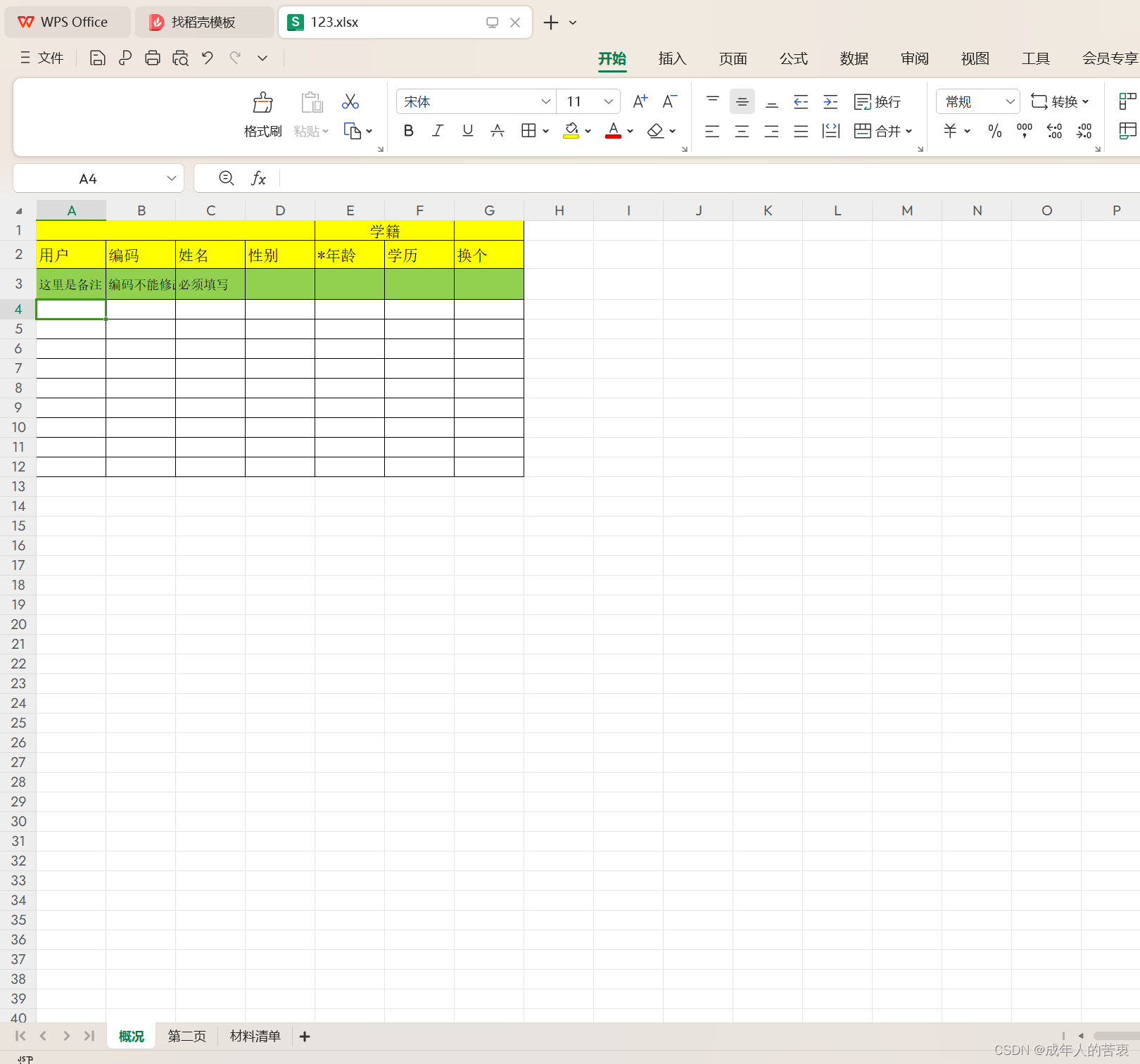Apply yellow fill color bucket
The height and width of the screenshot is (1064, 1140).
tap(571, 131)
